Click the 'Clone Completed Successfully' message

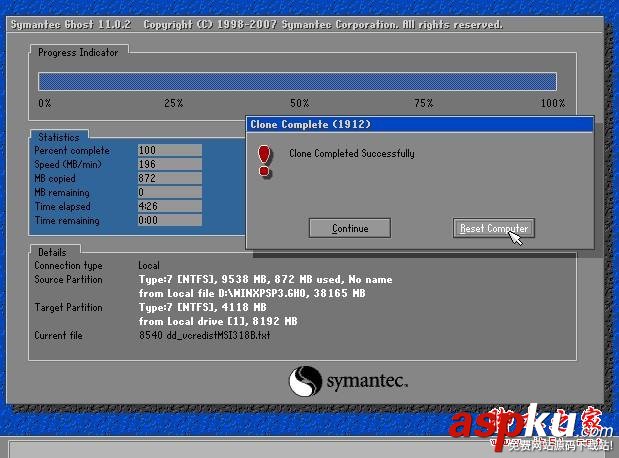pos(352,153)
